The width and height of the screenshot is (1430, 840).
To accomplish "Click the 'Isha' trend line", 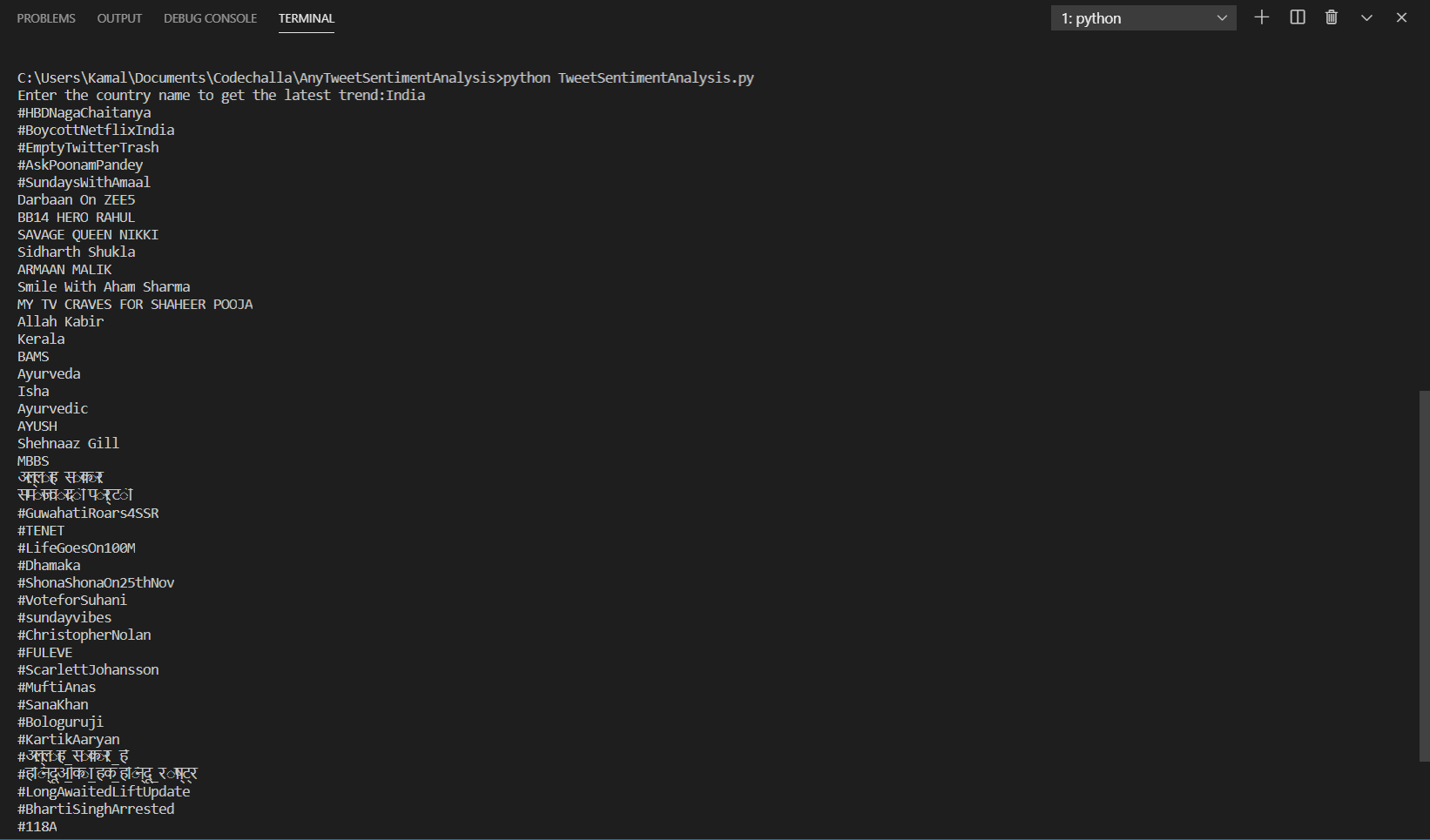I will (33, 391).
